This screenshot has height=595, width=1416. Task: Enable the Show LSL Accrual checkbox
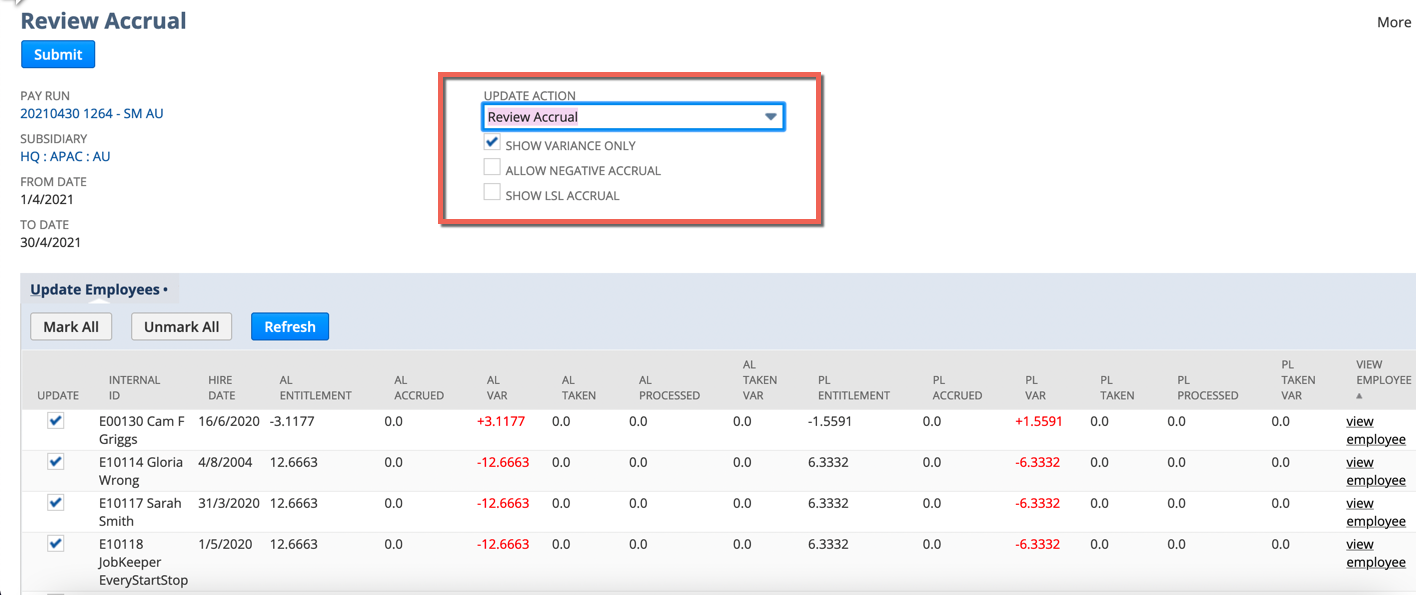492,191
